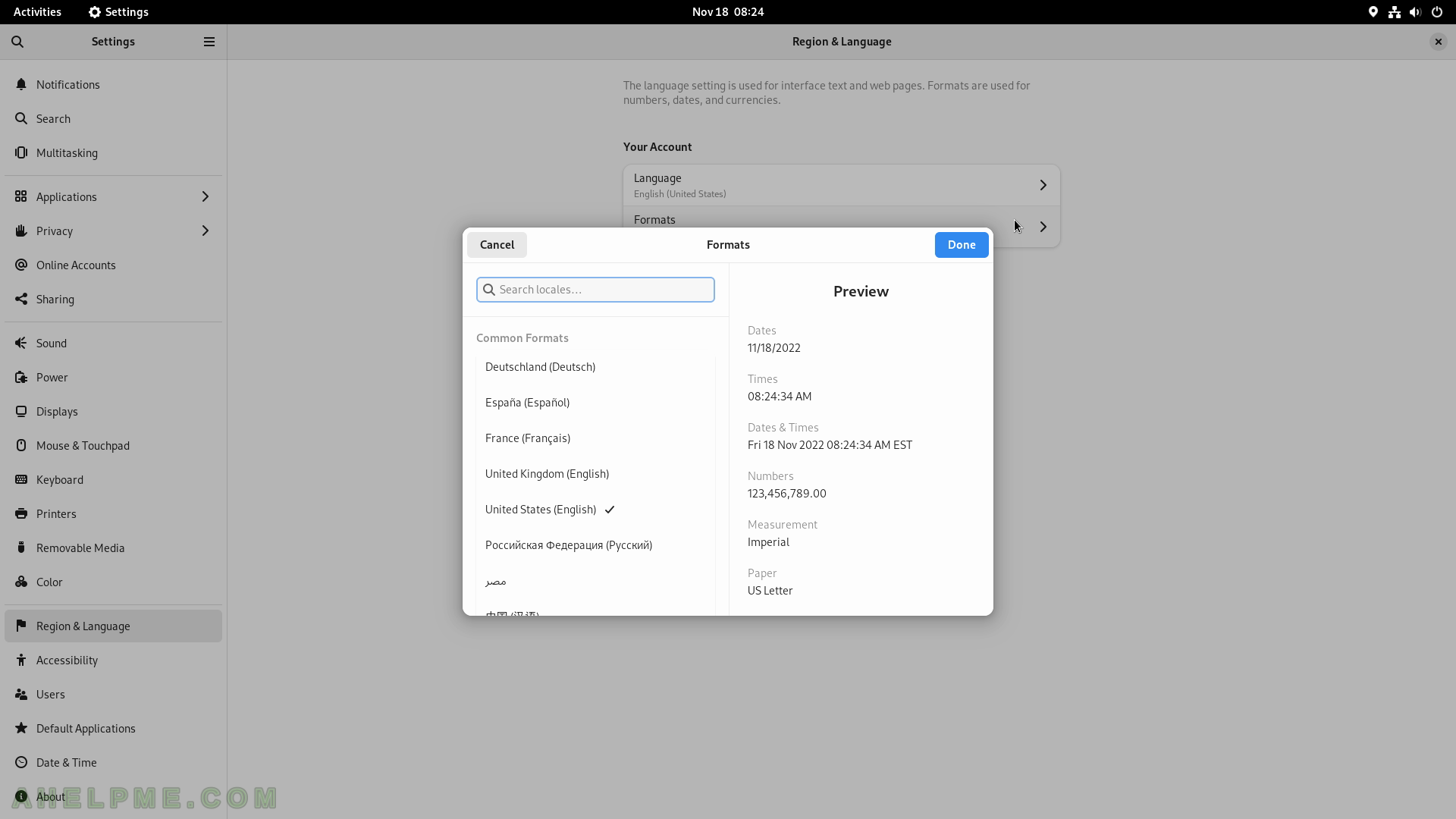Viewport: 1456px width, 819px height.
Task: Select España (Español) format
Action: coord(595,403)
